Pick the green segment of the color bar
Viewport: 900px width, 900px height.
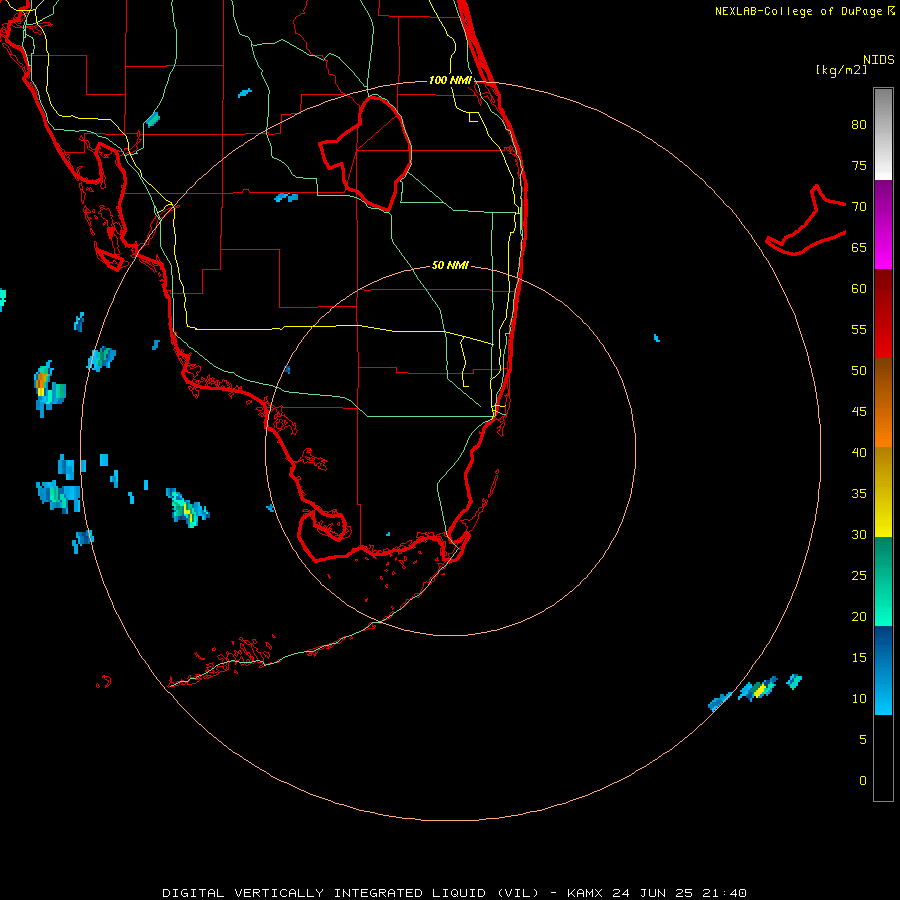(x=883, y=581)
